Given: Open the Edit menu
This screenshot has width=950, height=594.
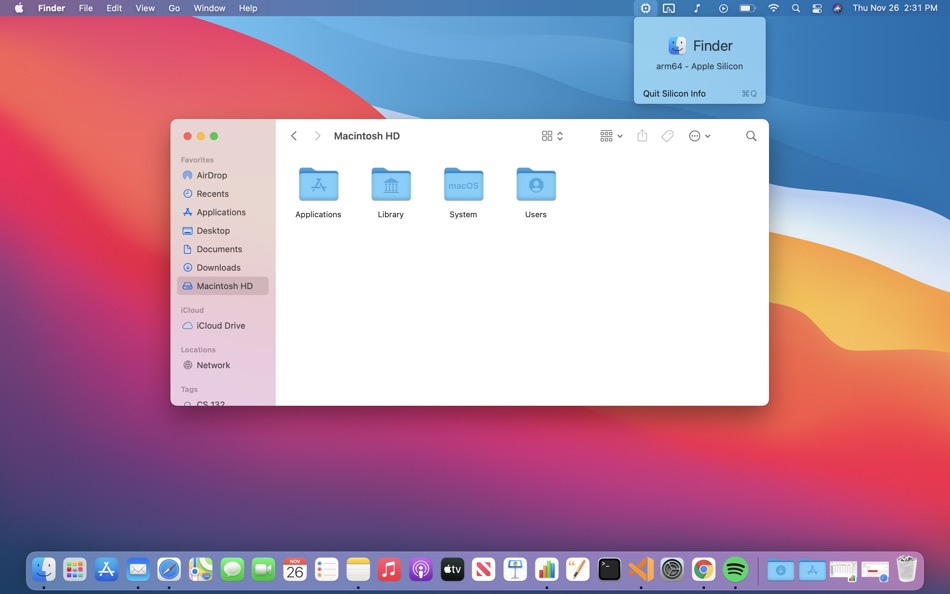Looking at the screenshot, I should tap(114, 8).
